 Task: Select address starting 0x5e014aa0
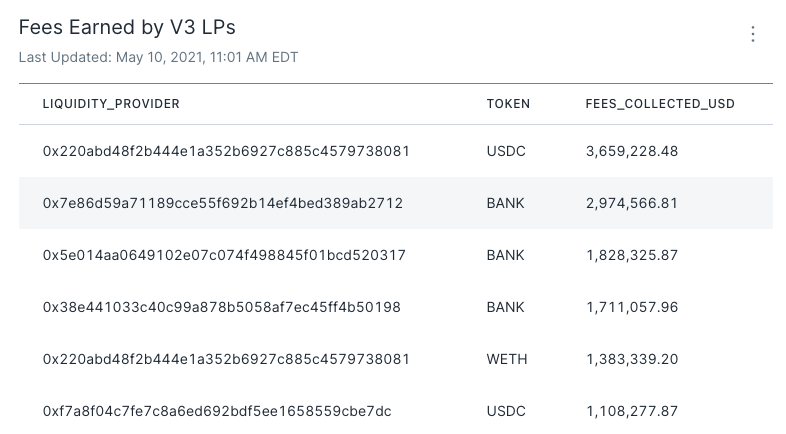(x=224, y=255)
